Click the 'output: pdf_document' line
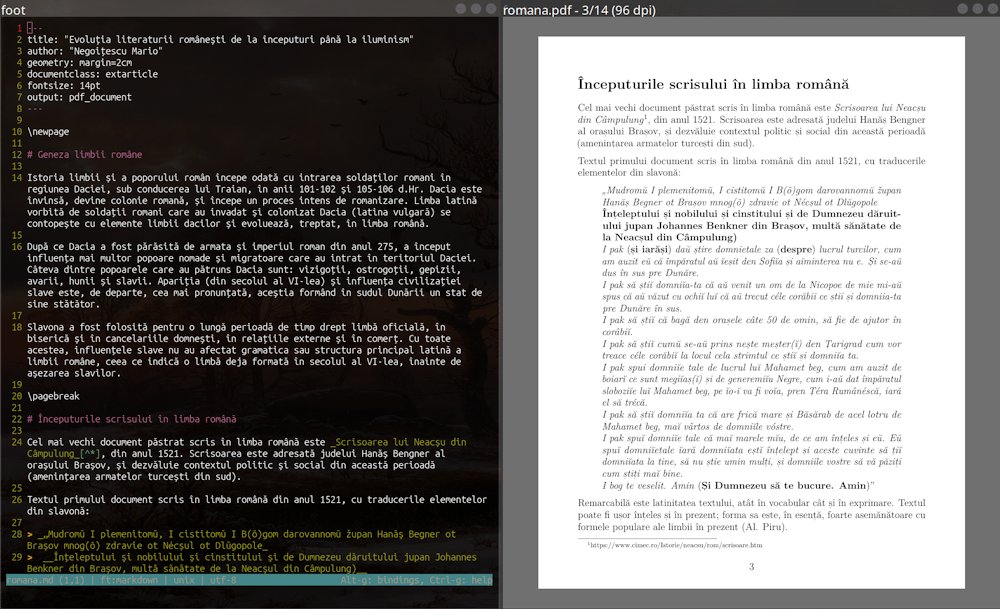Screen dimensions: 1000x609 point(79,97)
